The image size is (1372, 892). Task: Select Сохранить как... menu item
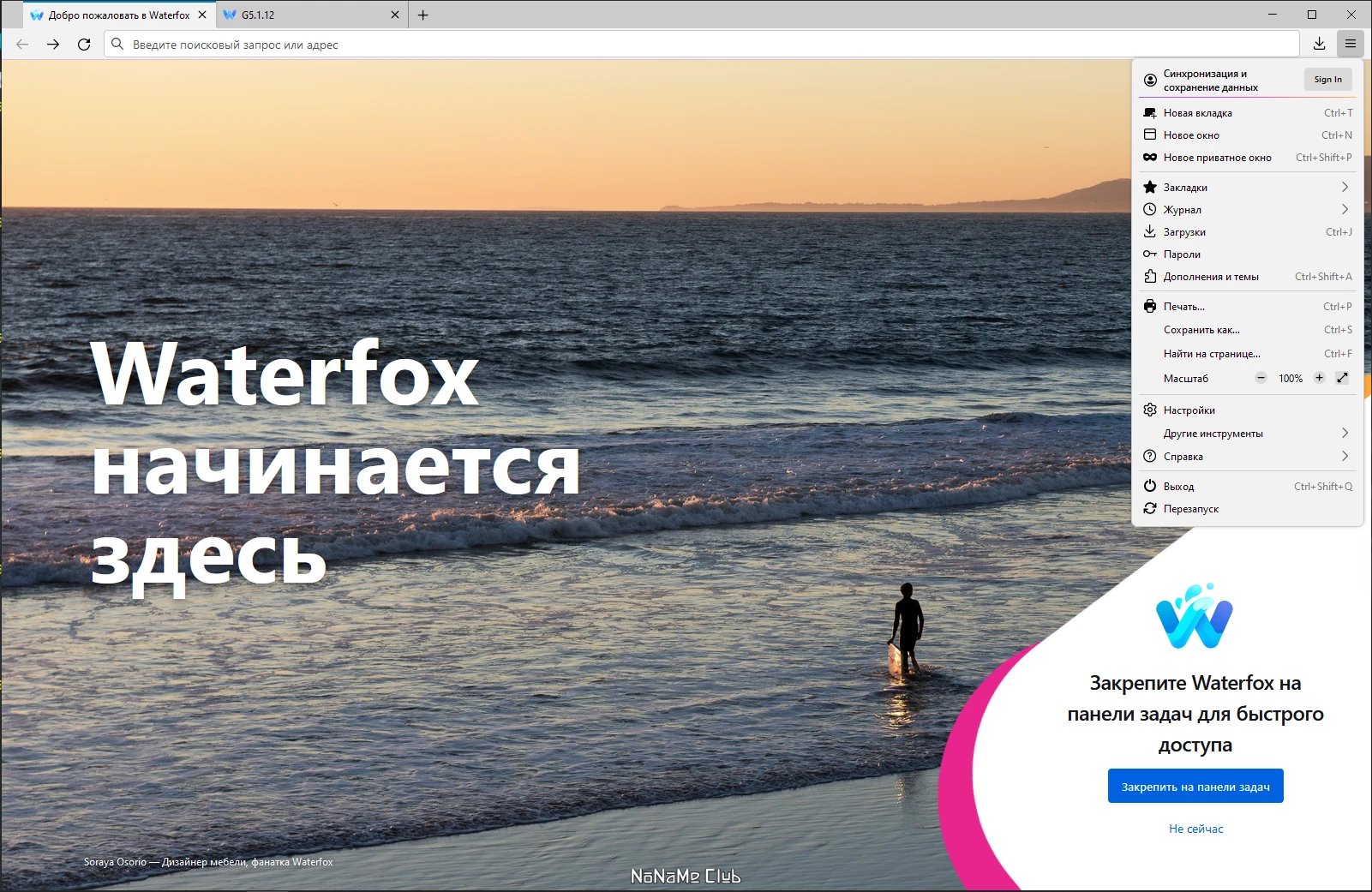[x=1248, y=330]
